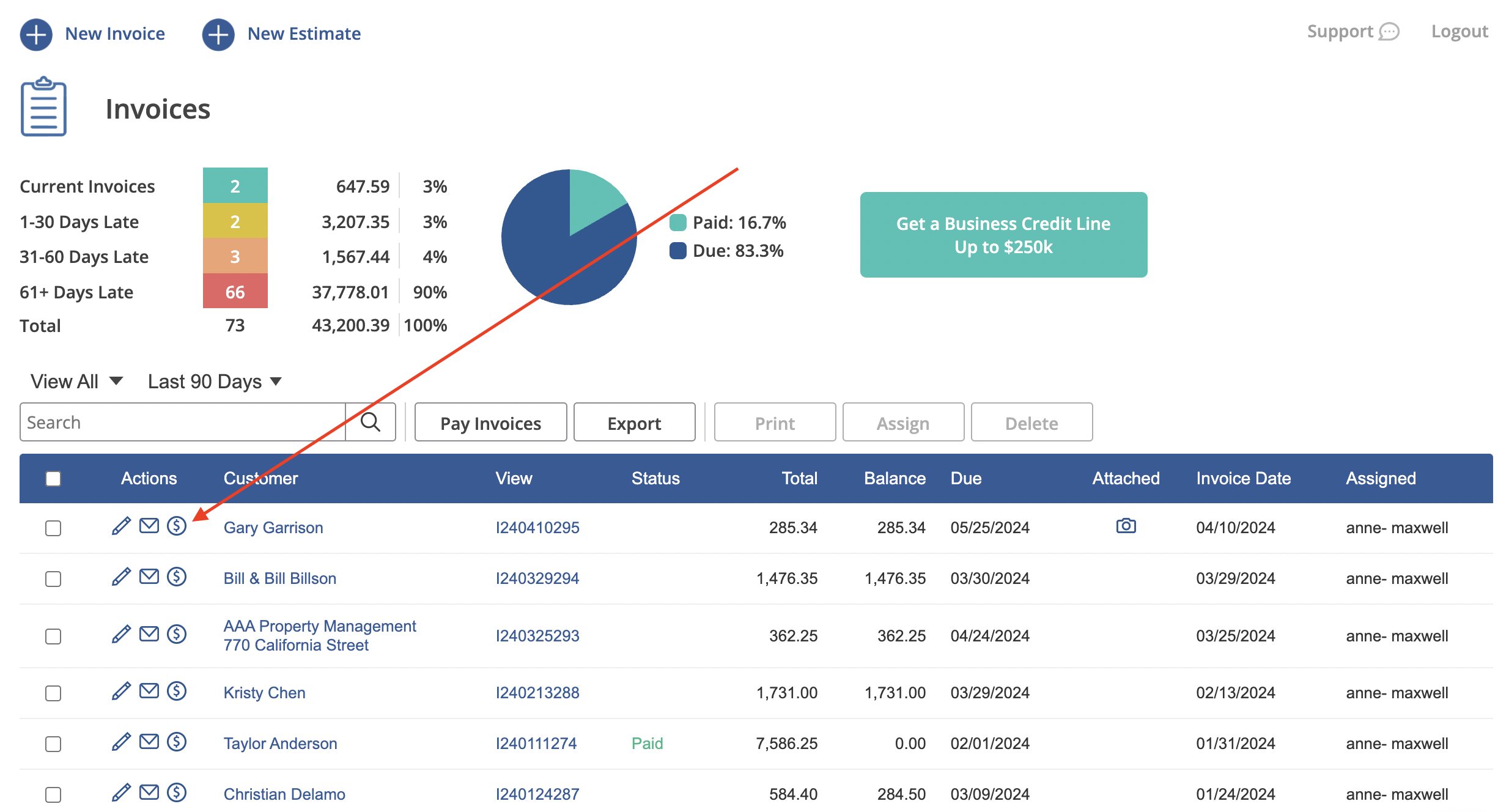Sort by the Balance column header

895,478
